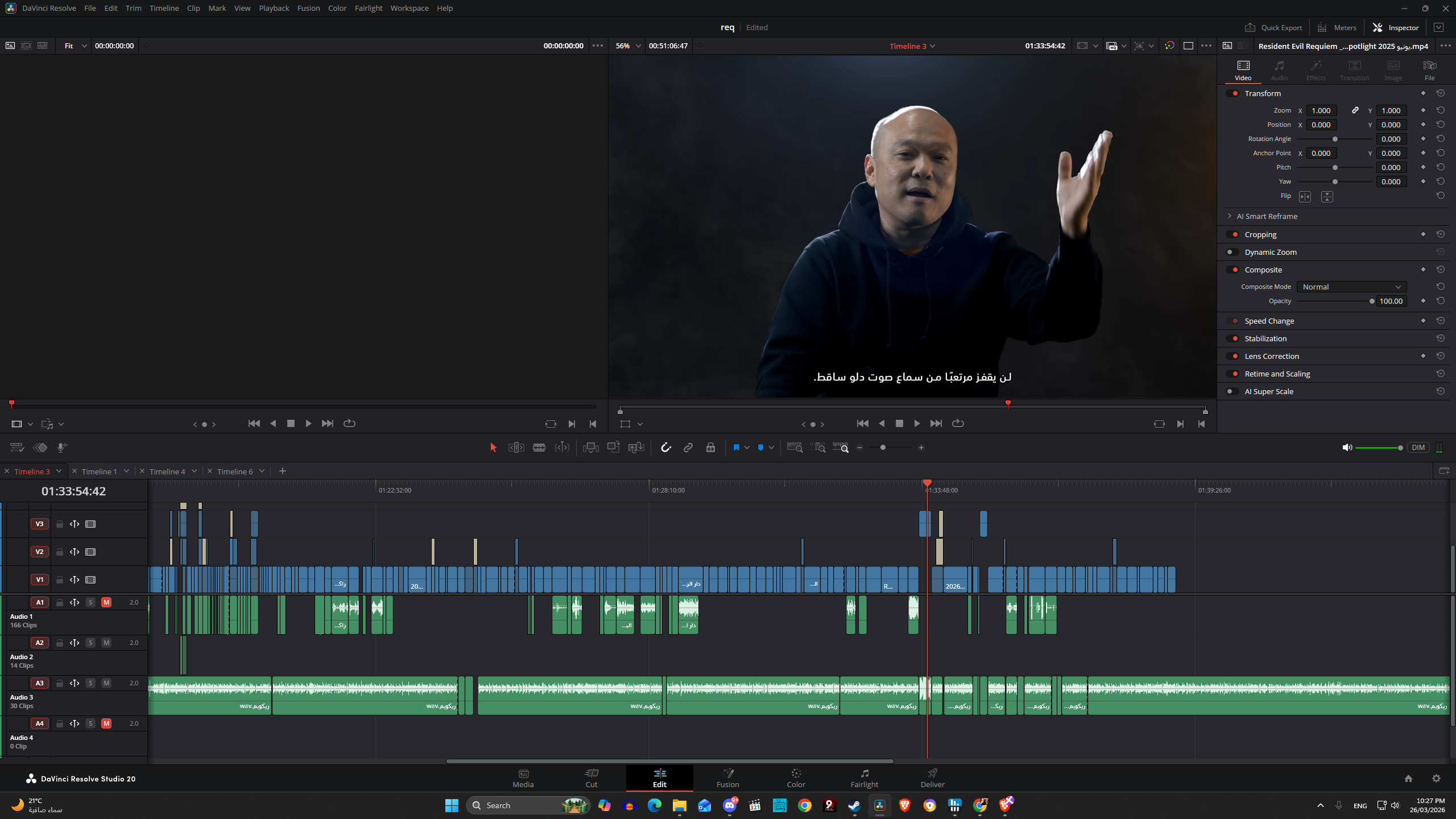Viewport: 1456px width, 819px height.
Task: Toggle the Inspector panel button
Action: 1396,27
